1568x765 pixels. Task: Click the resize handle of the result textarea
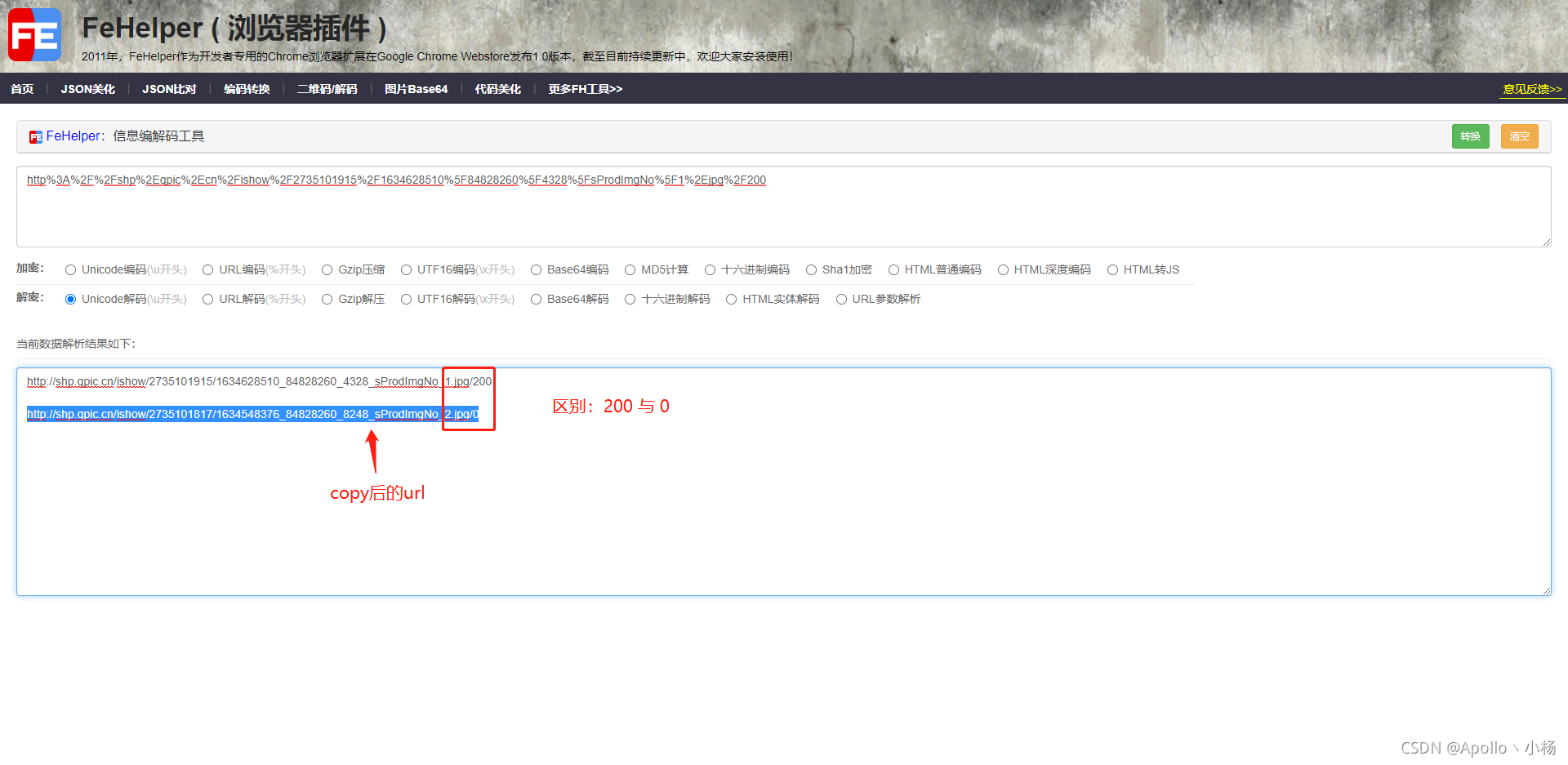1546,590
